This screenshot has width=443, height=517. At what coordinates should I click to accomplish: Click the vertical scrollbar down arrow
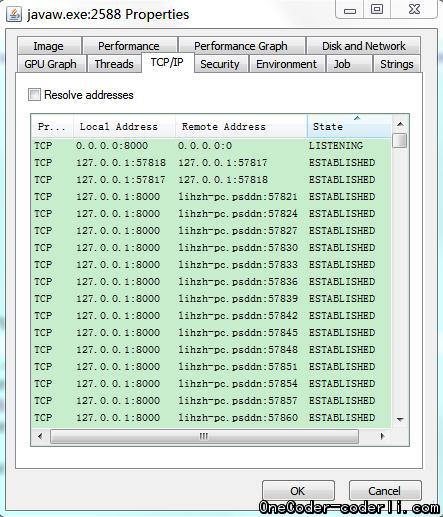(x=400, y=420)
